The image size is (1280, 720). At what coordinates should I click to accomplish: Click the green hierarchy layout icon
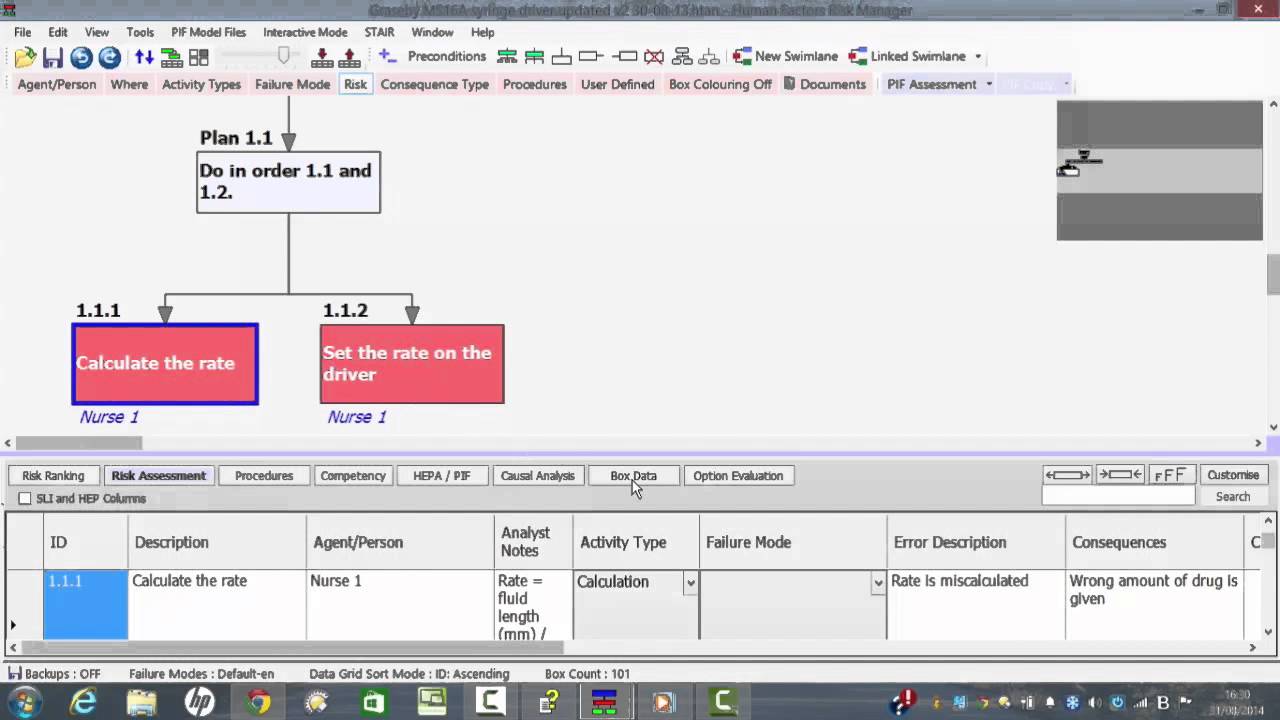click(172, 57)
